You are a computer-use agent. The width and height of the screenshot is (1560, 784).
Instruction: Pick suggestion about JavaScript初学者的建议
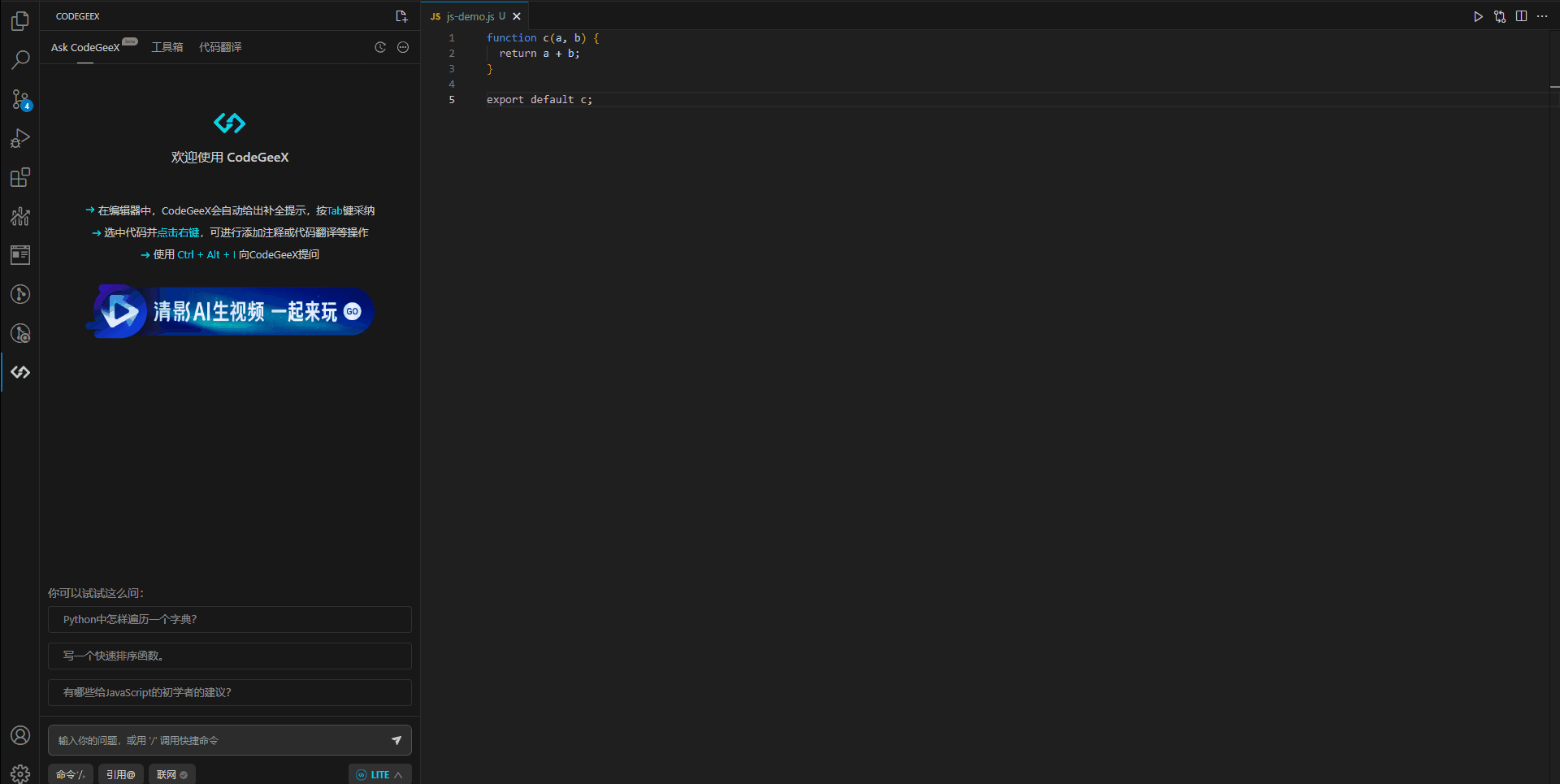coord(230,692)
